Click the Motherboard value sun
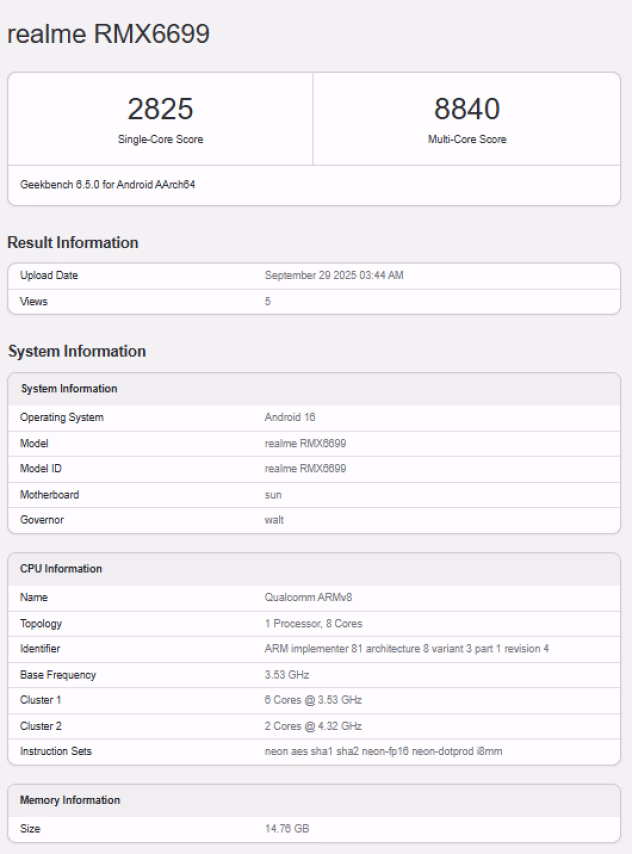The height and width of the screenshot is (854, 632). coord(273,495)
